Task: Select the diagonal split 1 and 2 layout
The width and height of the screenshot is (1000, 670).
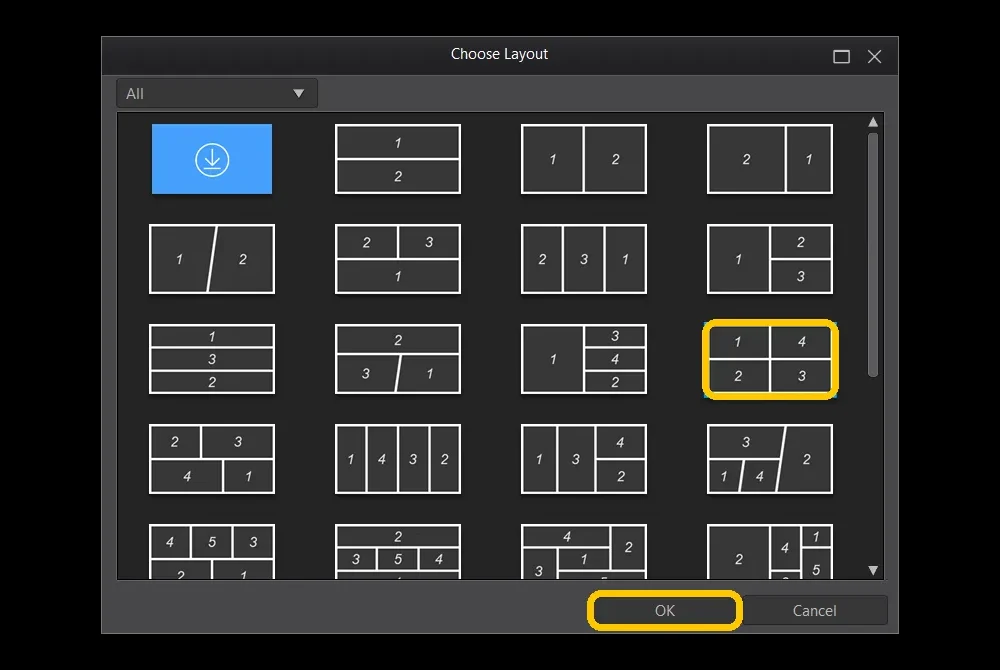Action: [x=212, y=259]
